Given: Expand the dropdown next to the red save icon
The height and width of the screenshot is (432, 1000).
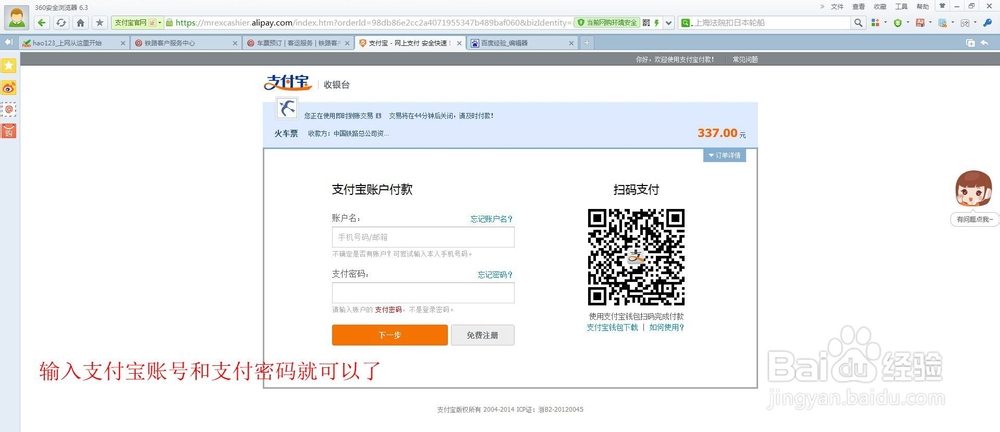Looking at the screenshot, I should 930,23.
